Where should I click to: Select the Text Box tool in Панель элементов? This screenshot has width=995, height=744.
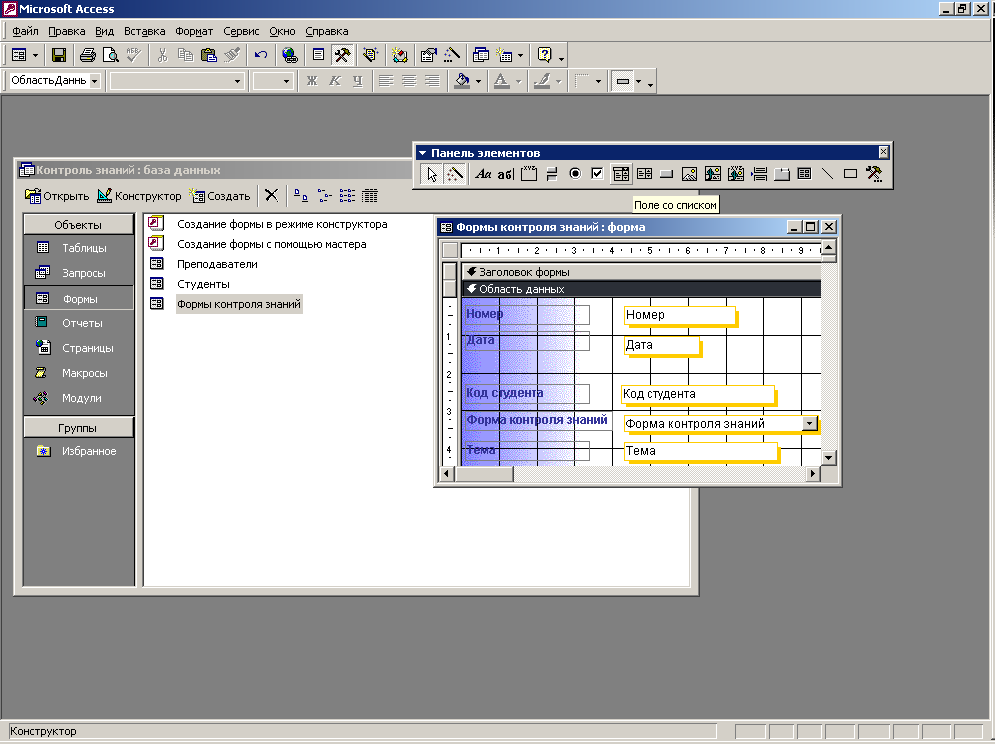(x=506, y=174)
